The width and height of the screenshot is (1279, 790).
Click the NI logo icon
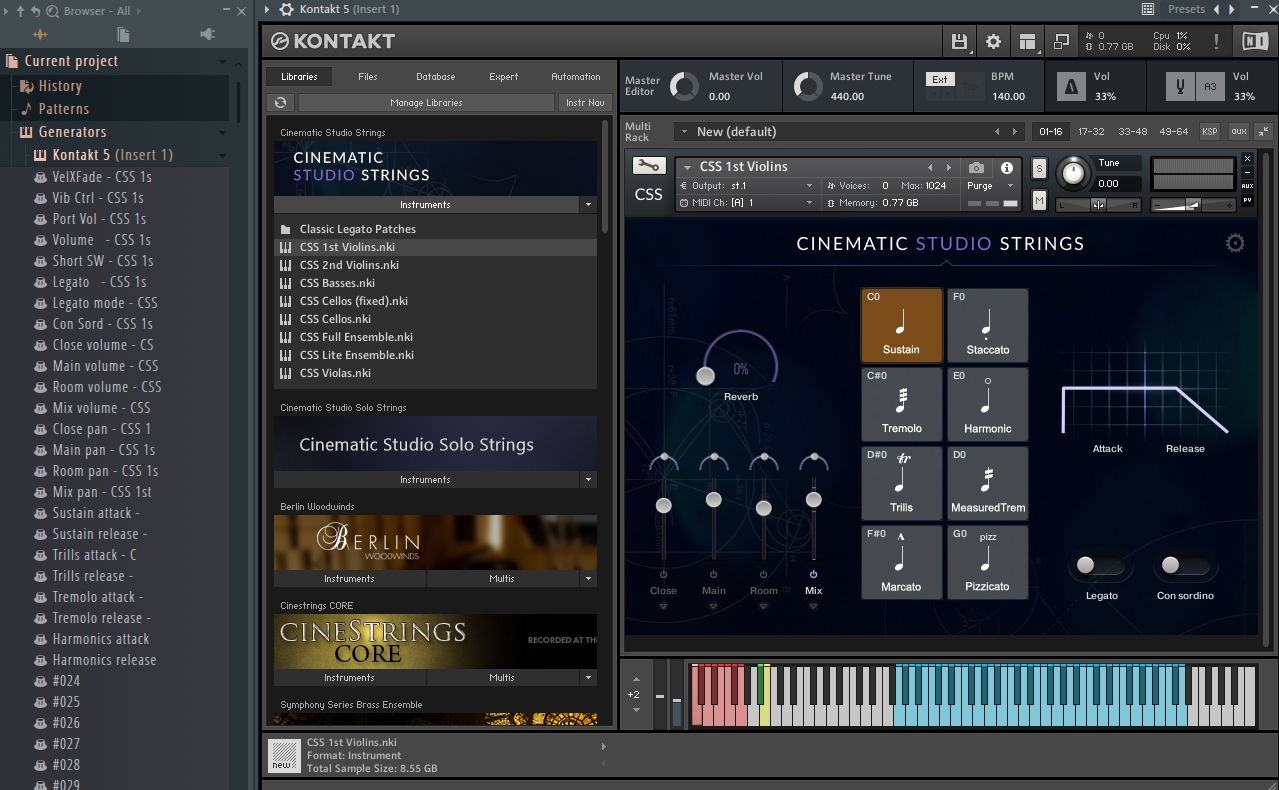point(1254,41)
